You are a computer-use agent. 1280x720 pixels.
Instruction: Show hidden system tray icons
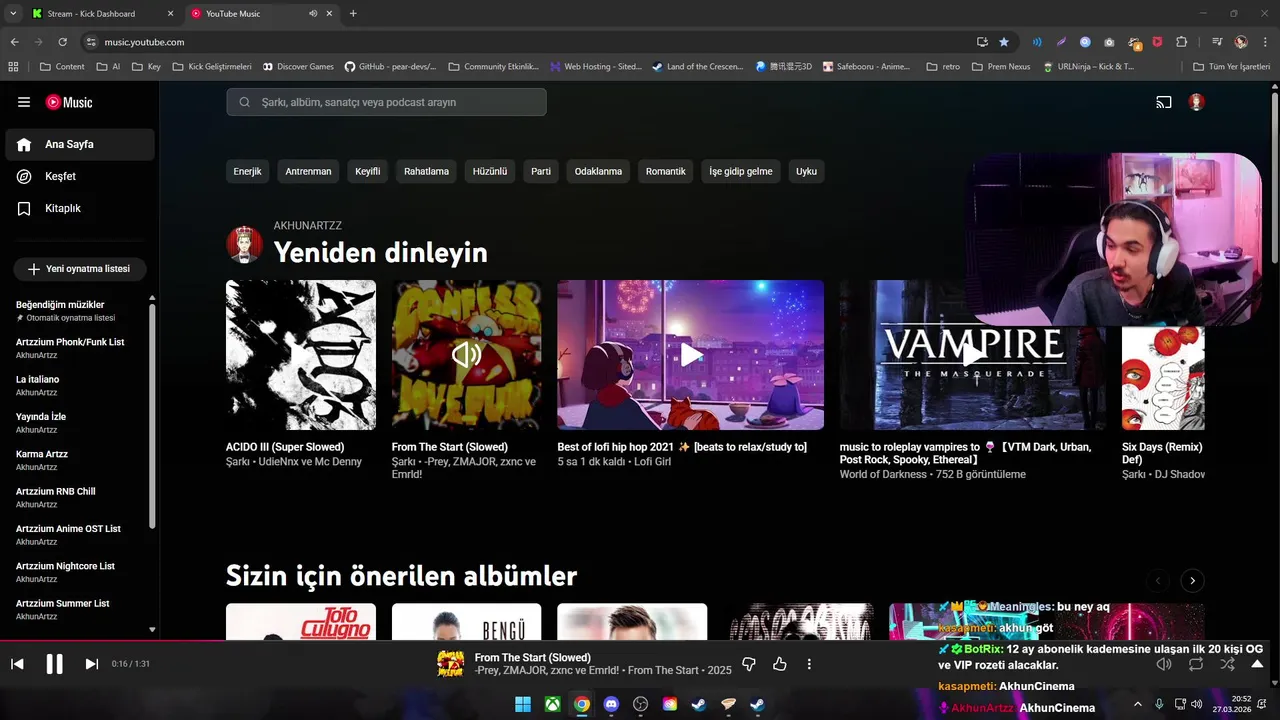click(1137, 704)
